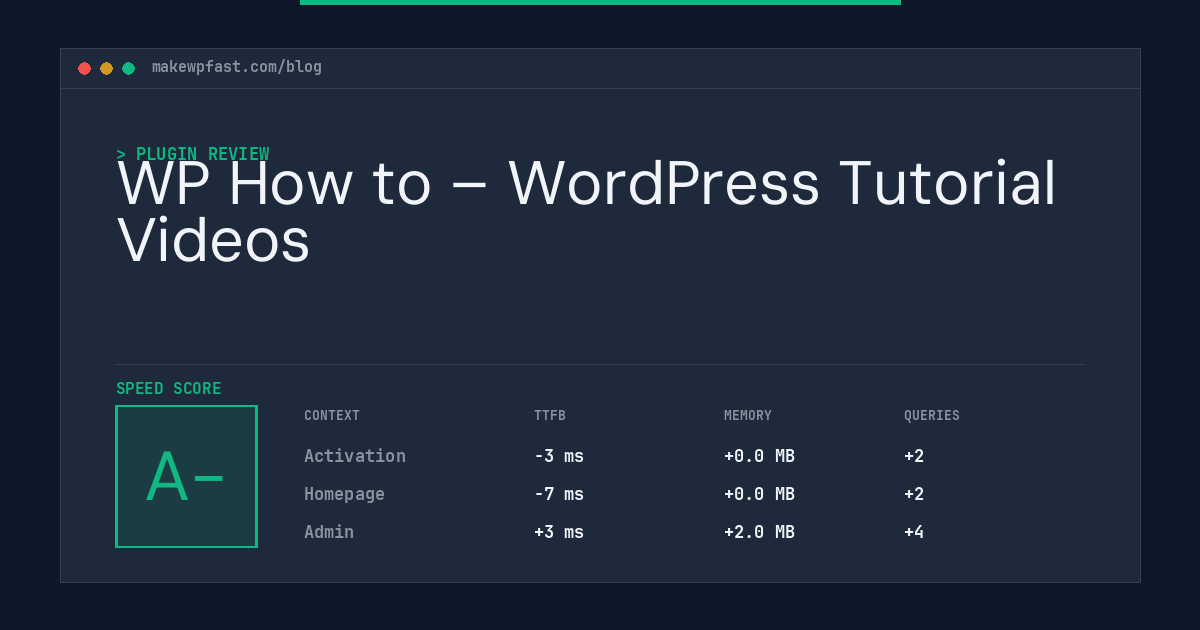Click Homepage queries value '+2'
The image size is (1200, 630).
point(914,494)
